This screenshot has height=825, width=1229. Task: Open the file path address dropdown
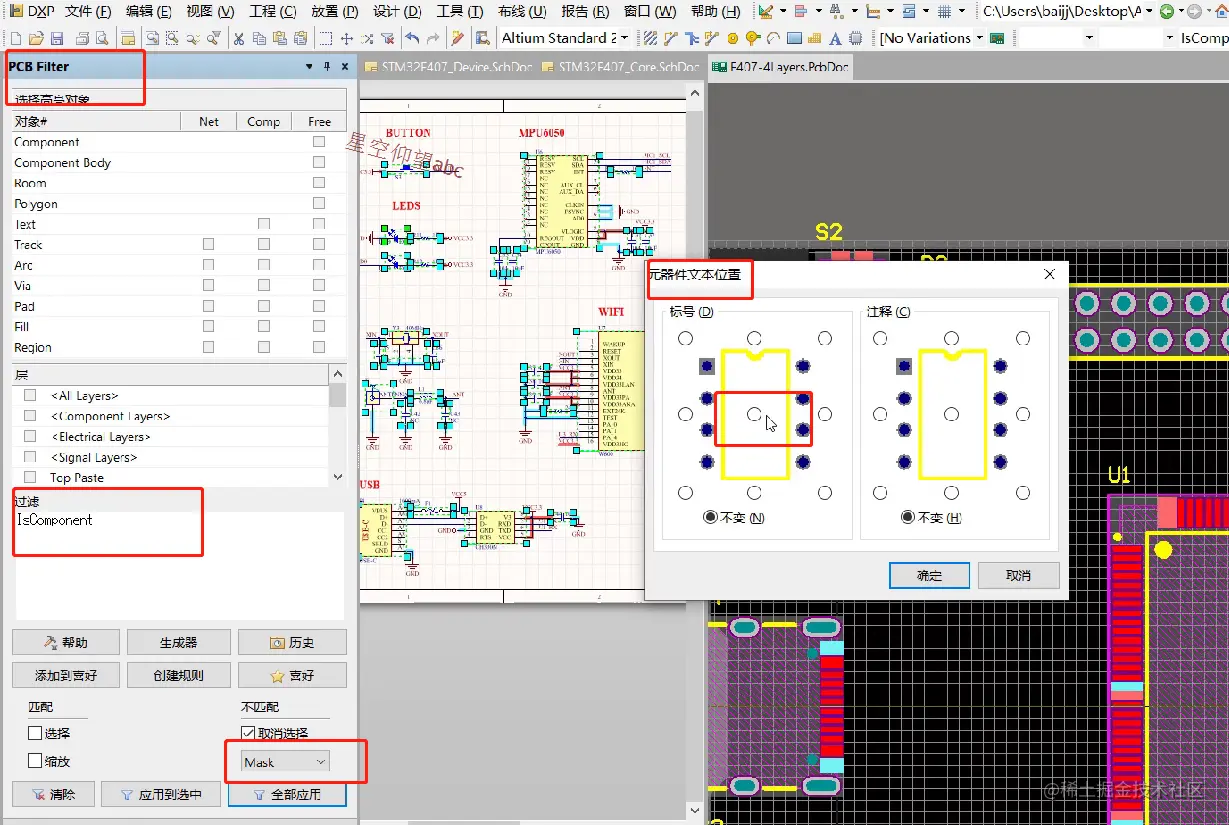coord(1149,11)
